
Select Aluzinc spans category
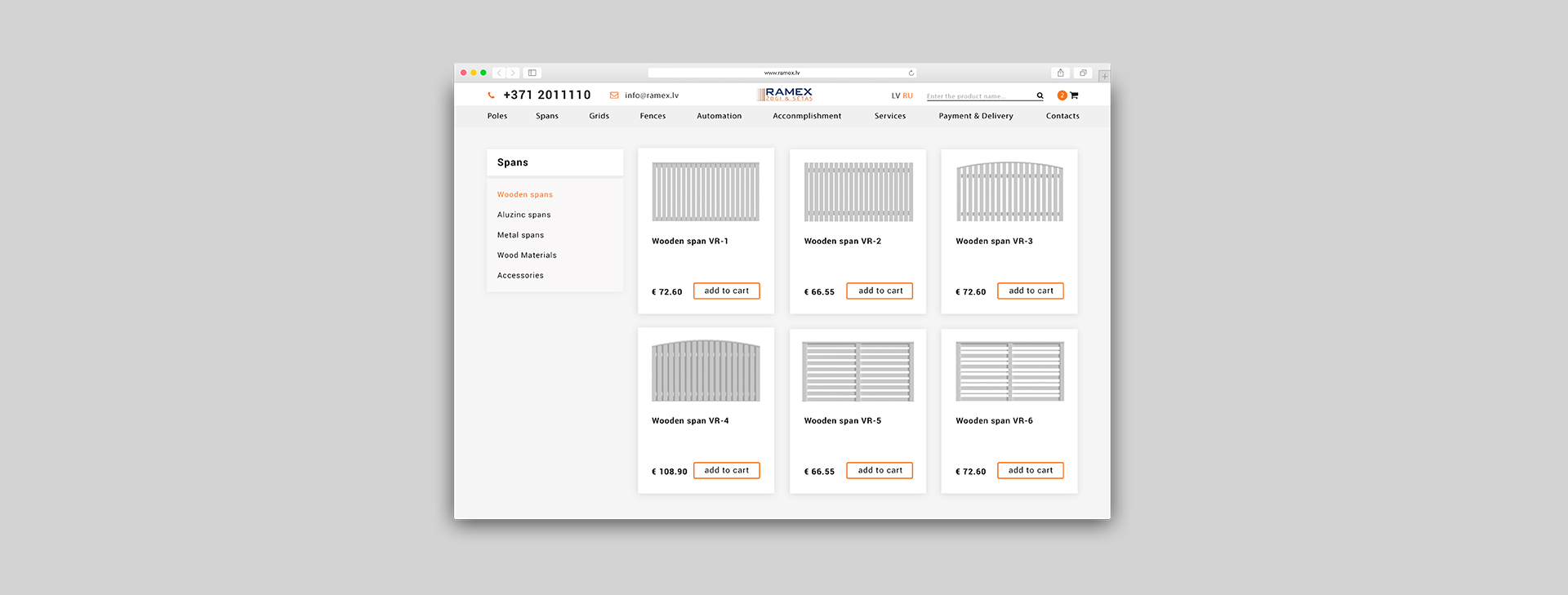tap(524, 215)
